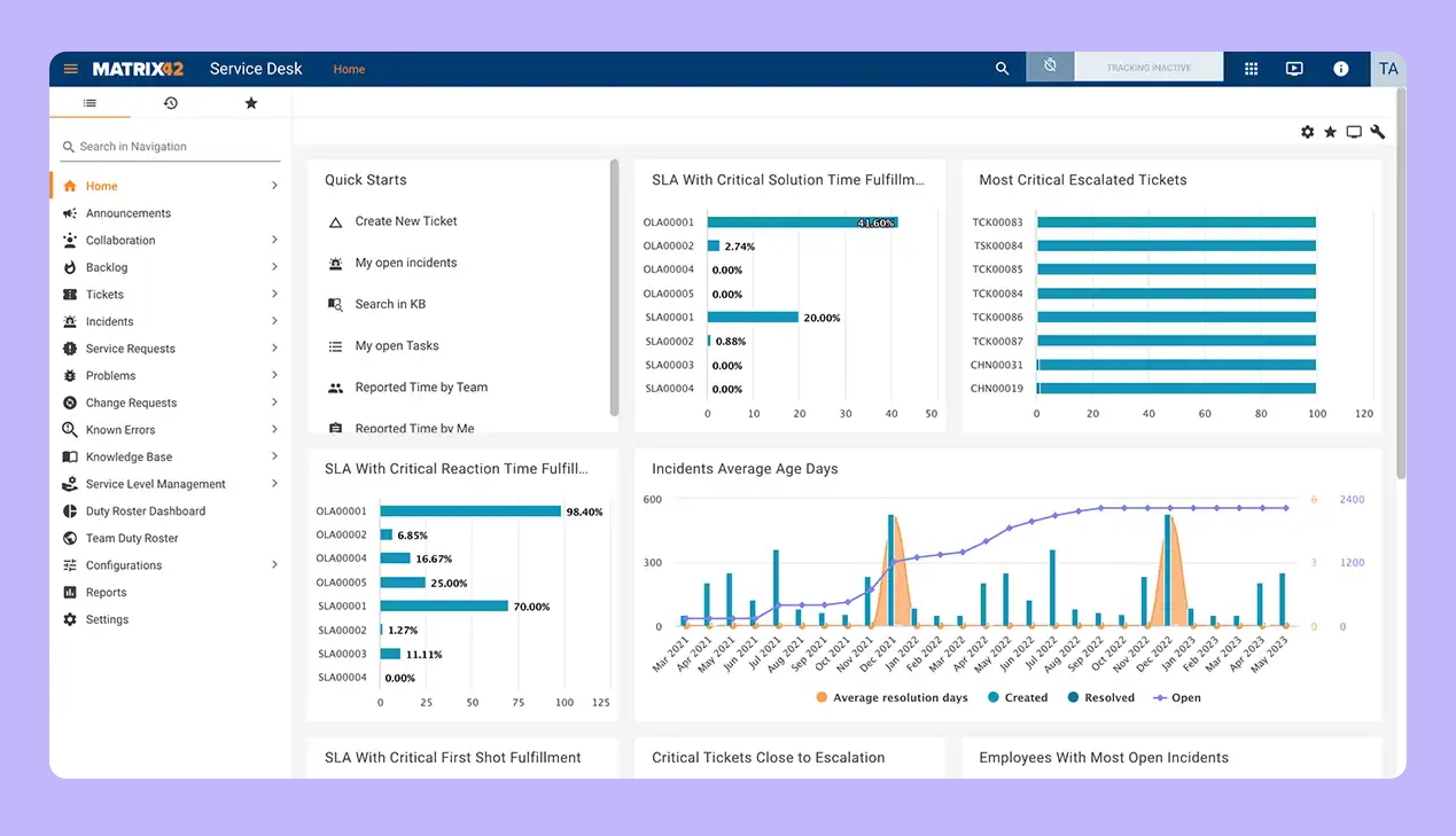Open dashboard settings gear icon
Viewport: 1456px width, 836px height.
click(x=1307, y=132)
